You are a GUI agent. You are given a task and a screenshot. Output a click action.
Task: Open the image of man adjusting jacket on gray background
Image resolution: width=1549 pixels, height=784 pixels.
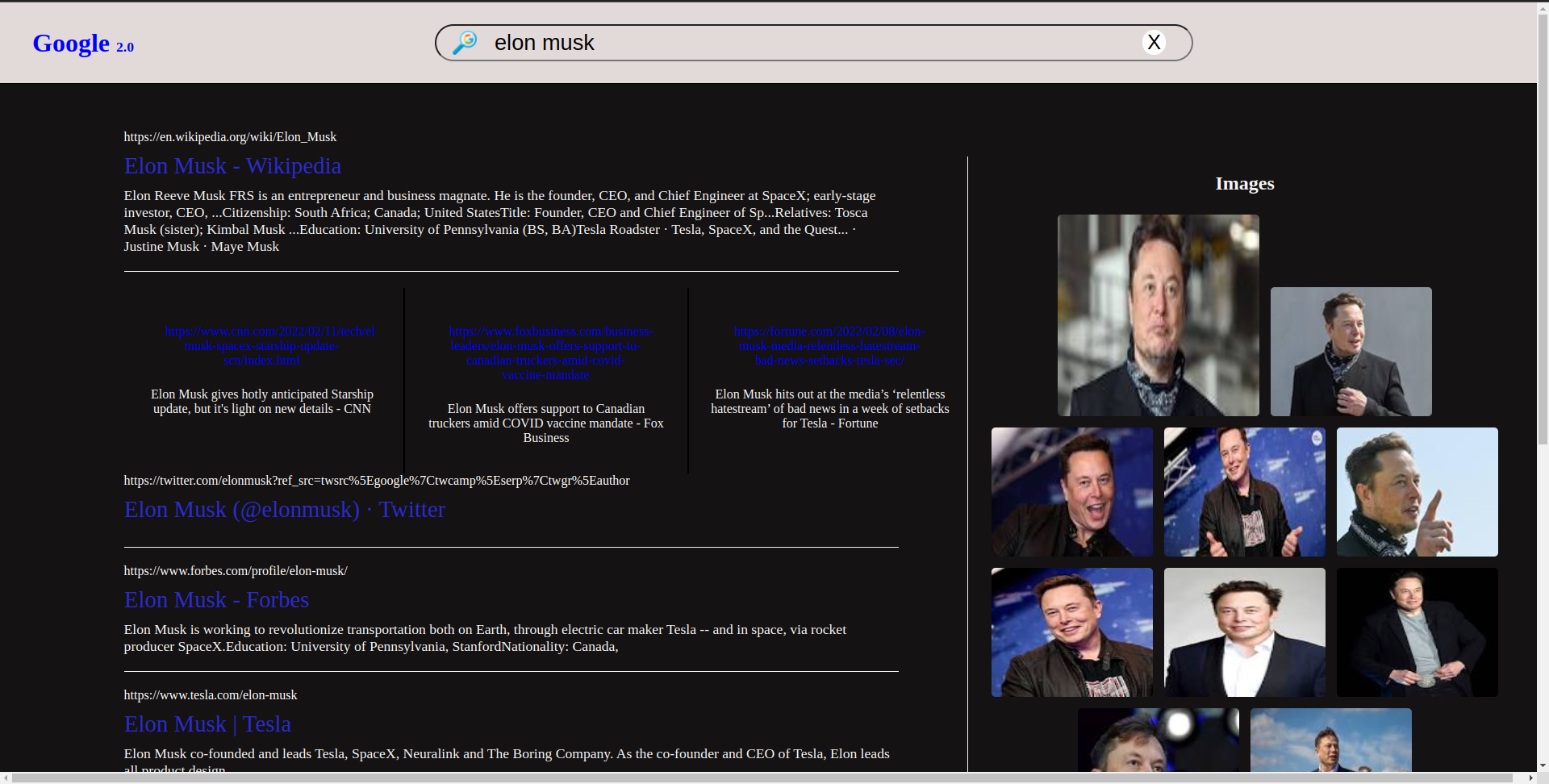(x=1351, y=352)
